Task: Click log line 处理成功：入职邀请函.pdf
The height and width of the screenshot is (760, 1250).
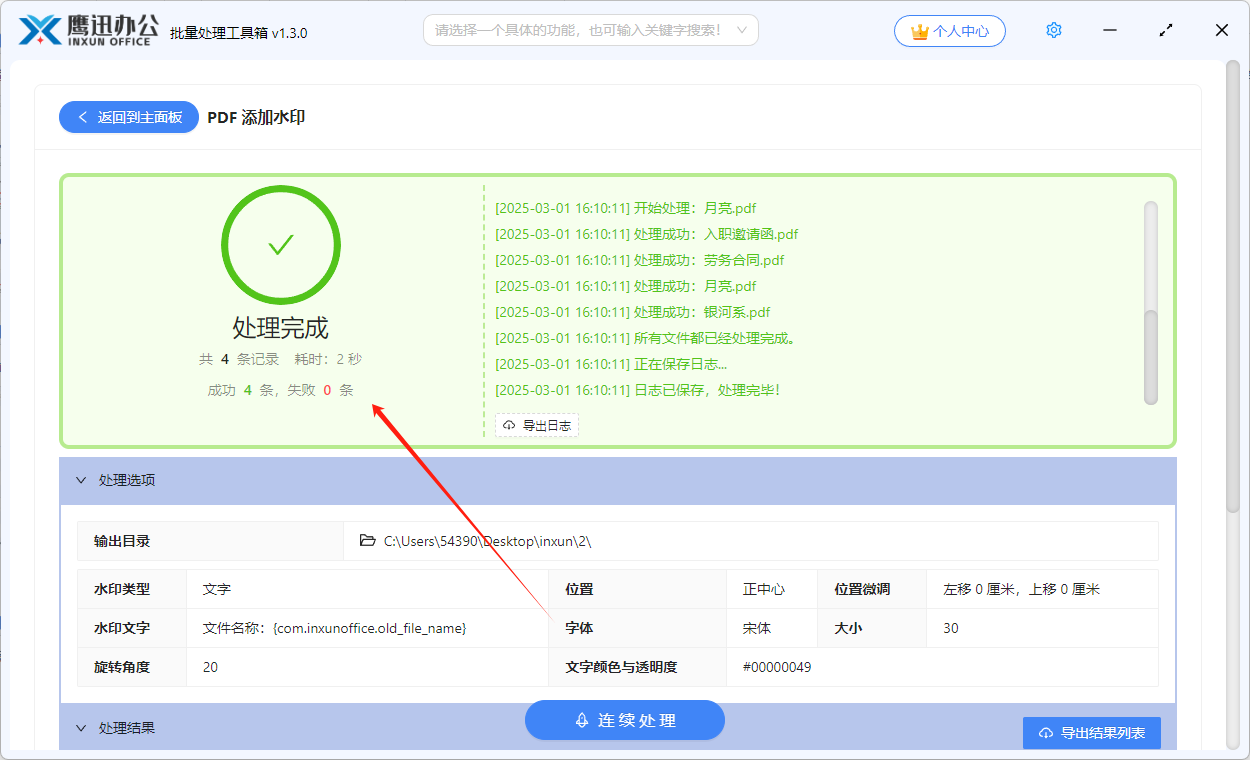Action: pos(647,234)
